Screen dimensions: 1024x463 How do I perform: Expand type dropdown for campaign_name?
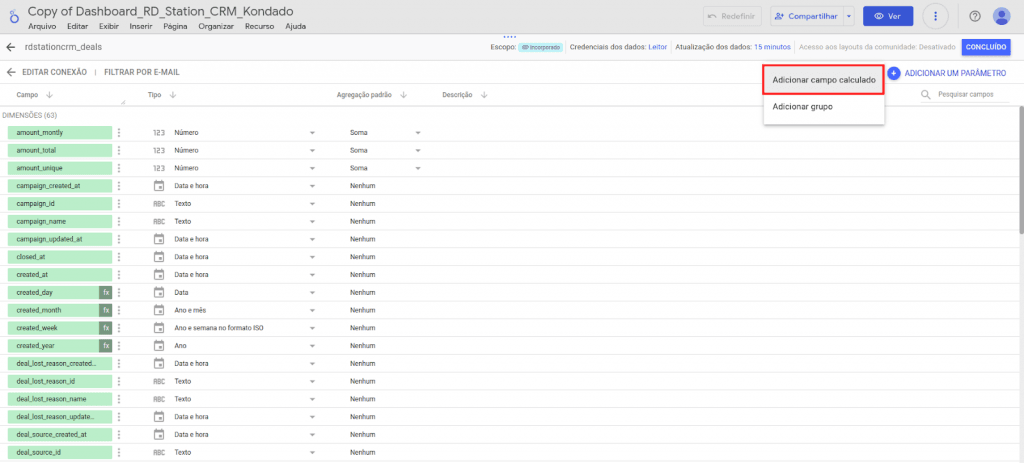click(x=312, y=221)
